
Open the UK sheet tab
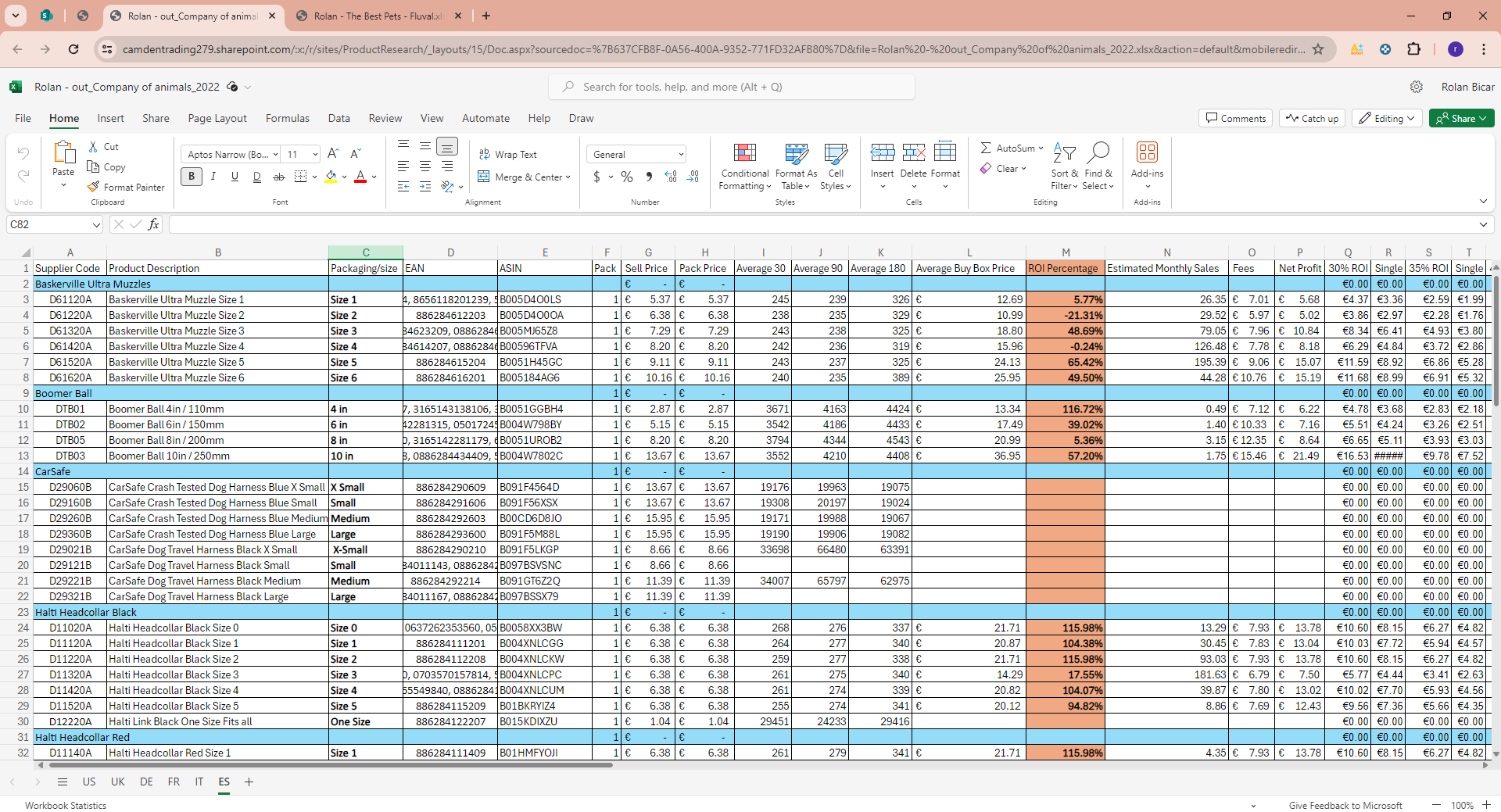click(x=117, y=782)
